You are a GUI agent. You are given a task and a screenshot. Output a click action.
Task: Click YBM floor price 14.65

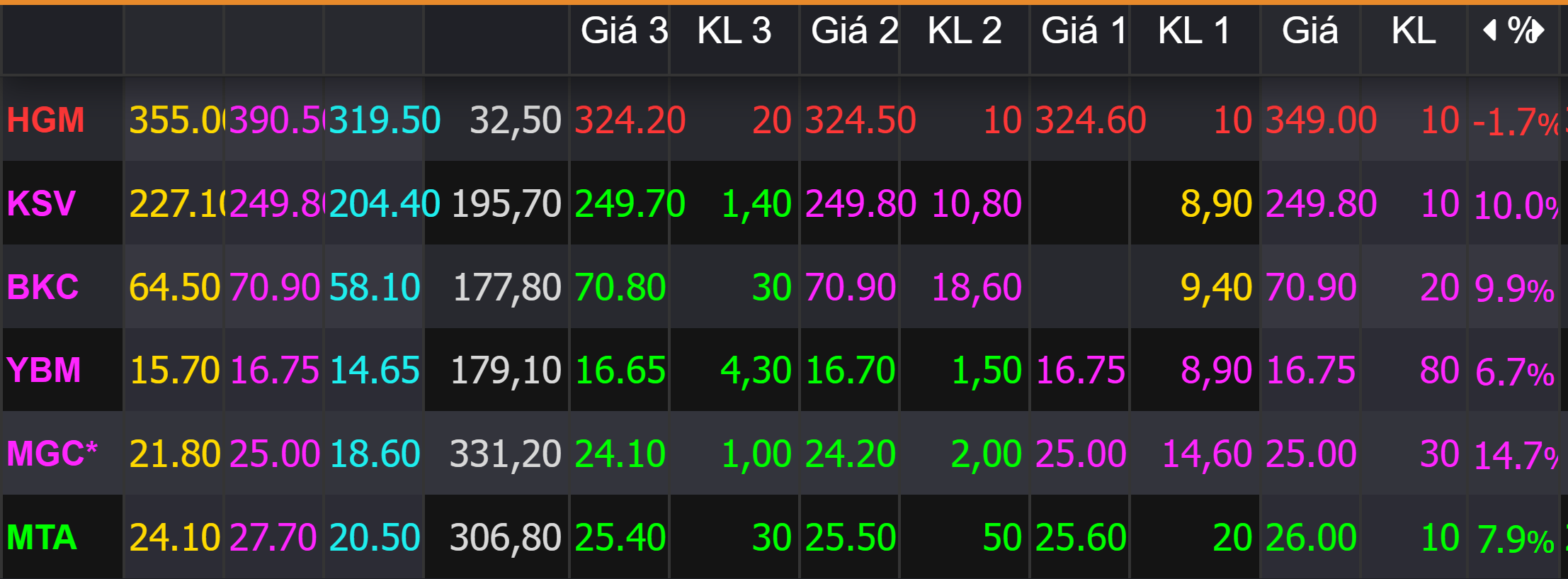(375, 371)
